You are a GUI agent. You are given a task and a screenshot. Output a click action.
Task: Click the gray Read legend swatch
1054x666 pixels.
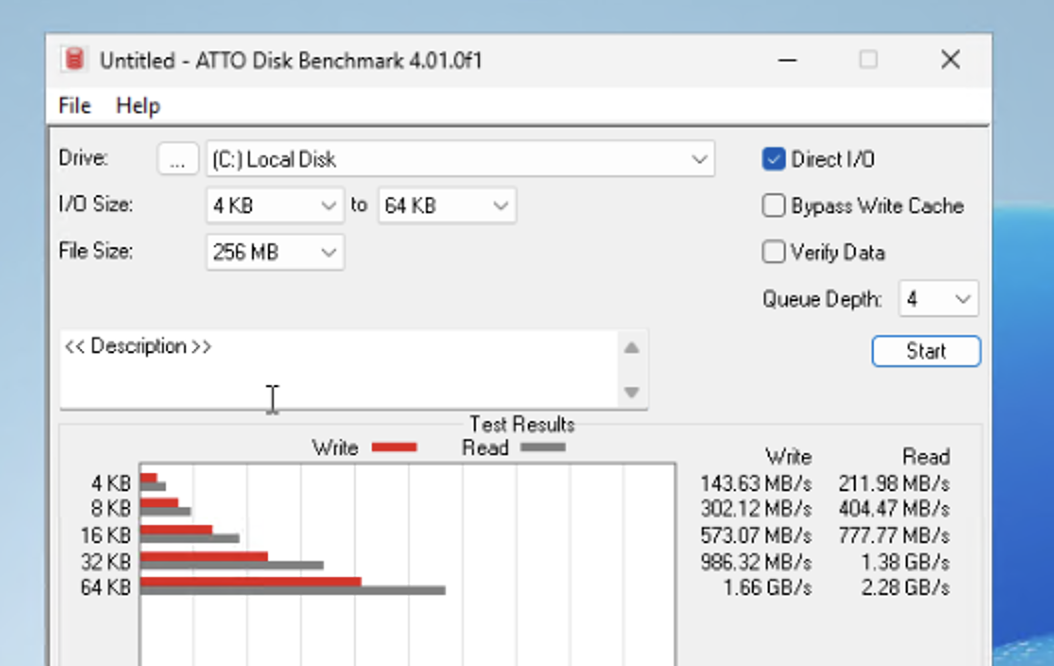(543, 448)
